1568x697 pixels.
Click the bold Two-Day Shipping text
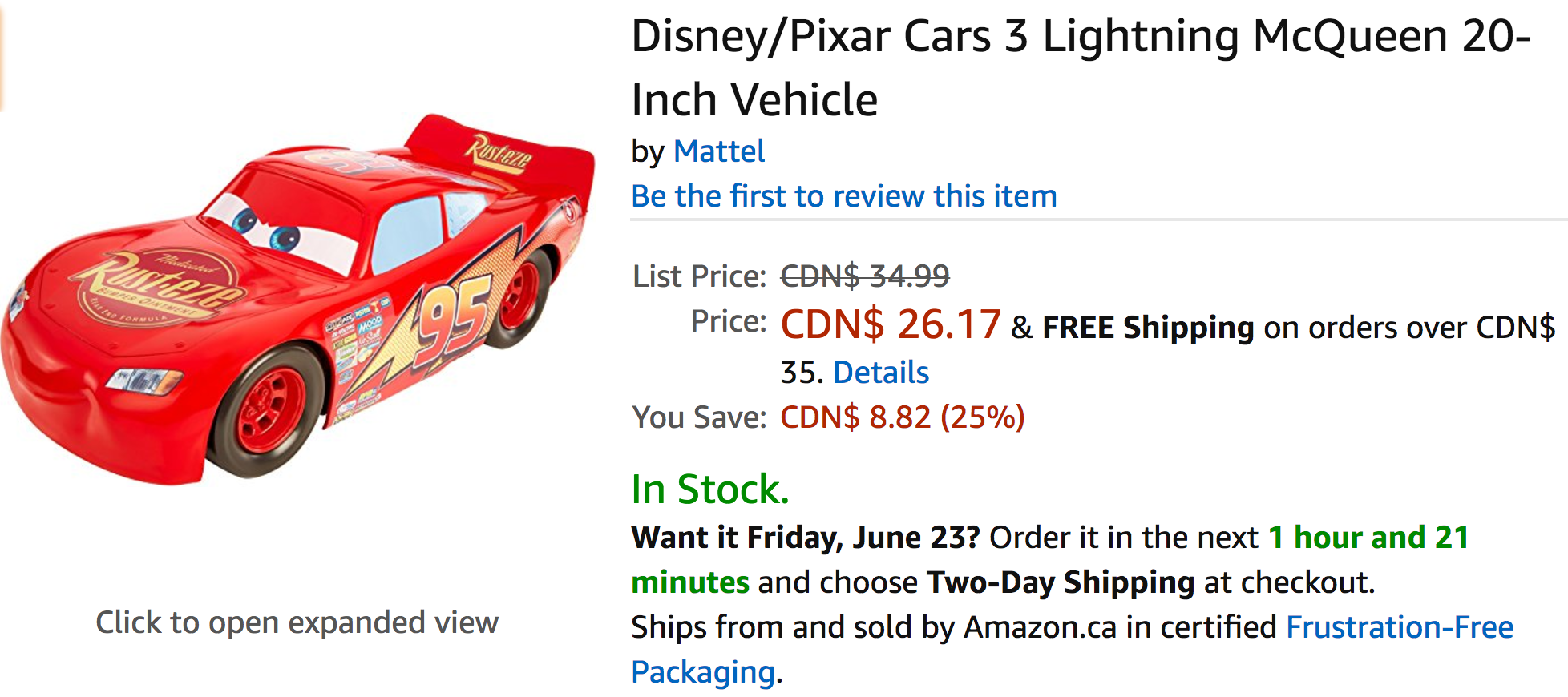click(x=1061, y=582)
